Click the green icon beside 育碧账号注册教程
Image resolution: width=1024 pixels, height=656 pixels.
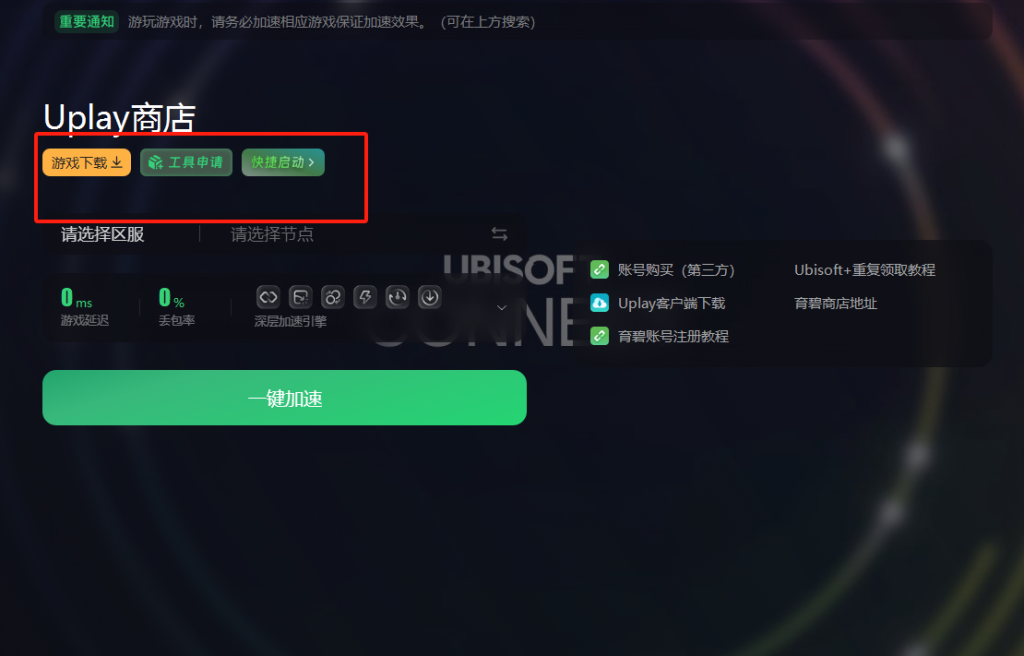pyautogui.click(x=600, y=336)
